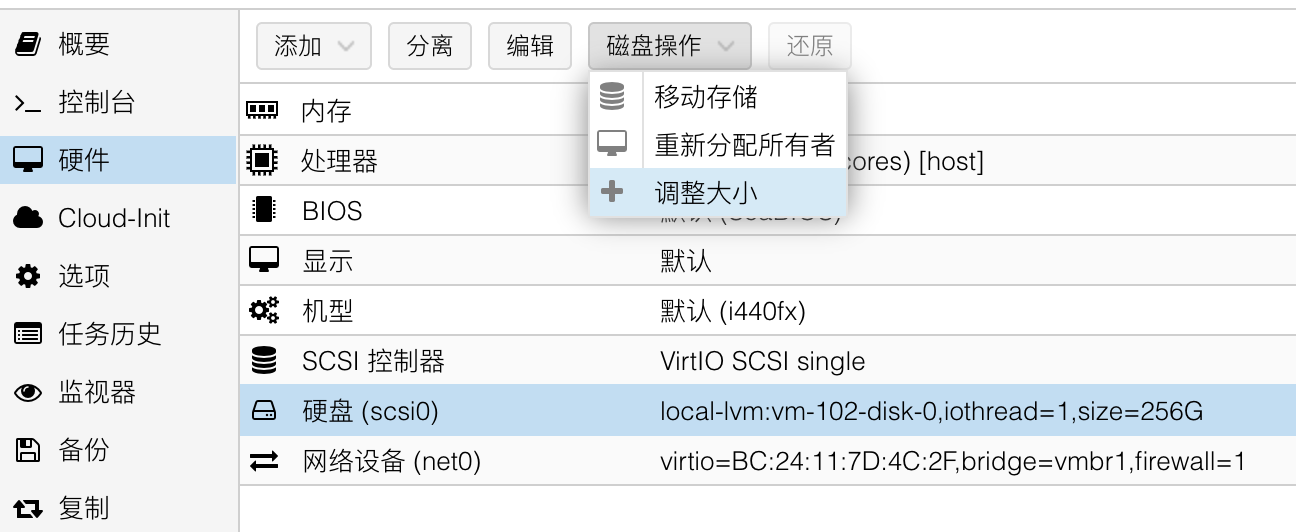The width and height of the screenshot is (1296, 532).
Task: Collapse the 磁盘操作 (Disk Action) dropdown
Action: pyautogui.click(x=670, y=46)
